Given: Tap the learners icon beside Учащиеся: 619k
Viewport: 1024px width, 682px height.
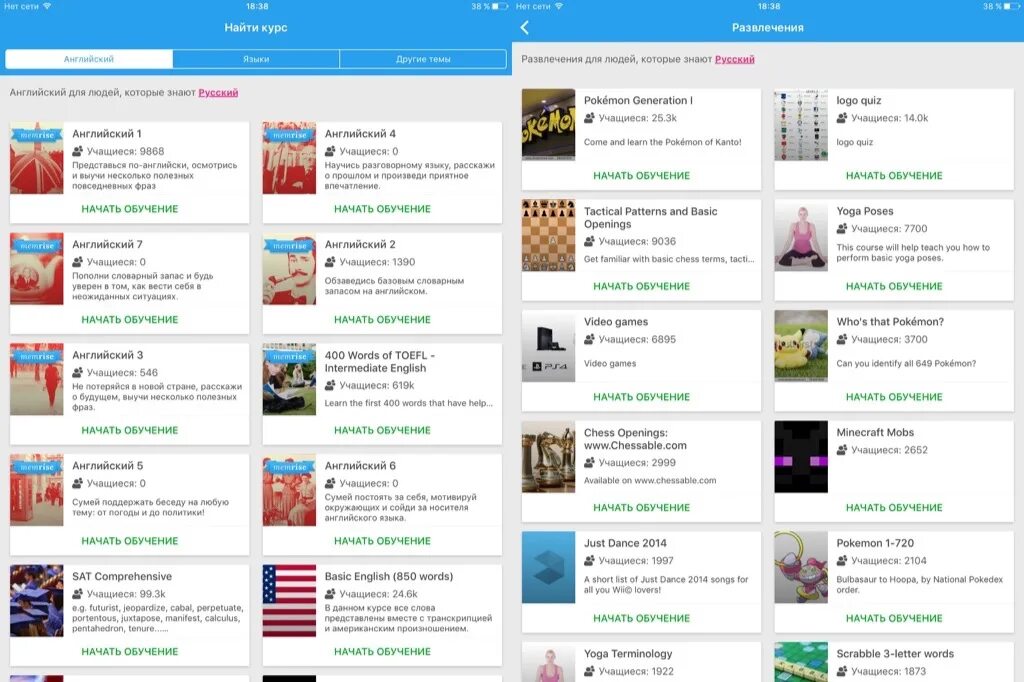Looking at the screenshot, I should click(x=330, y=385).
